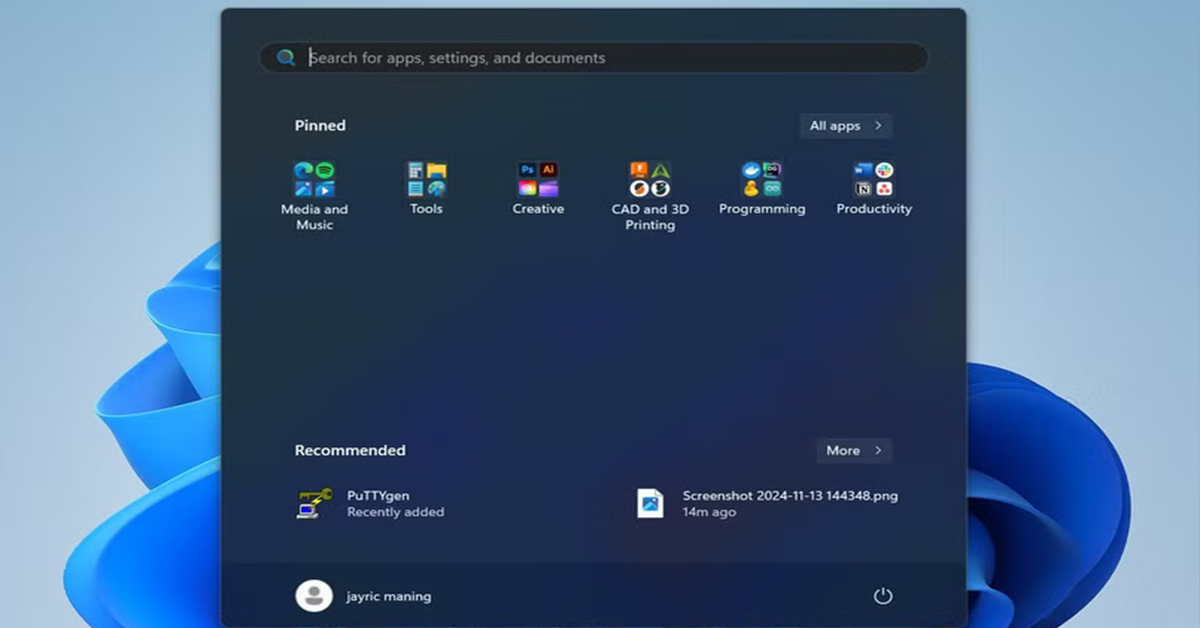Screen dimensions: 1200x628
Task: Click the search magnifier icon
Action: (286, 58)
